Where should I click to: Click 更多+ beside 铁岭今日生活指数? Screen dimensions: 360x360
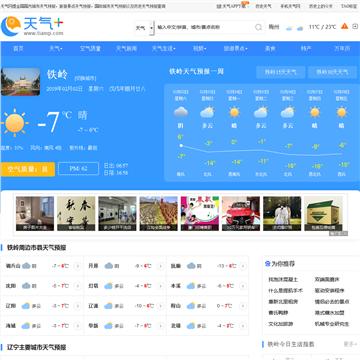pos(350,344)
